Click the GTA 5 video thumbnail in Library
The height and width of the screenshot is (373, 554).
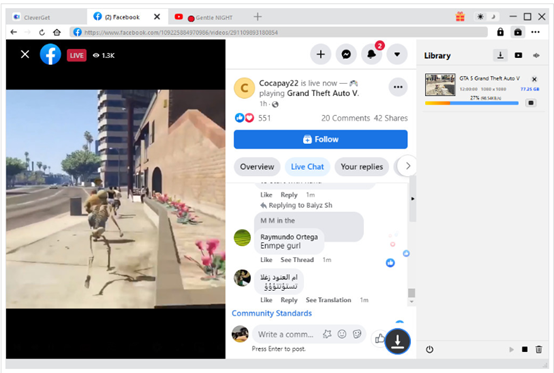(x=440, y=84)
